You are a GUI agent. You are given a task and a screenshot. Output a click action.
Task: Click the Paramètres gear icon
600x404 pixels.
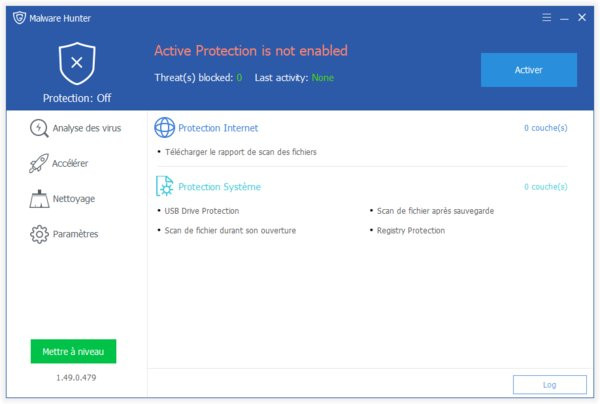coord(39,234)
